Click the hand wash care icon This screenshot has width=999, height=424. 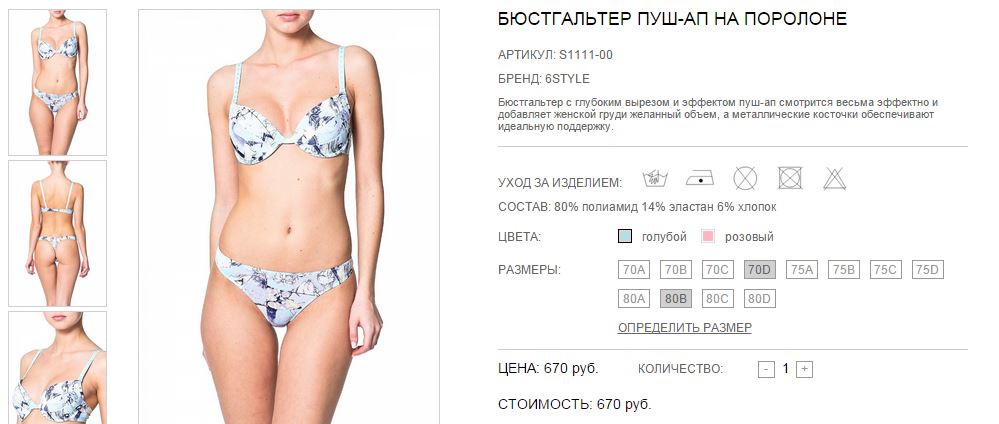point(655,179)
